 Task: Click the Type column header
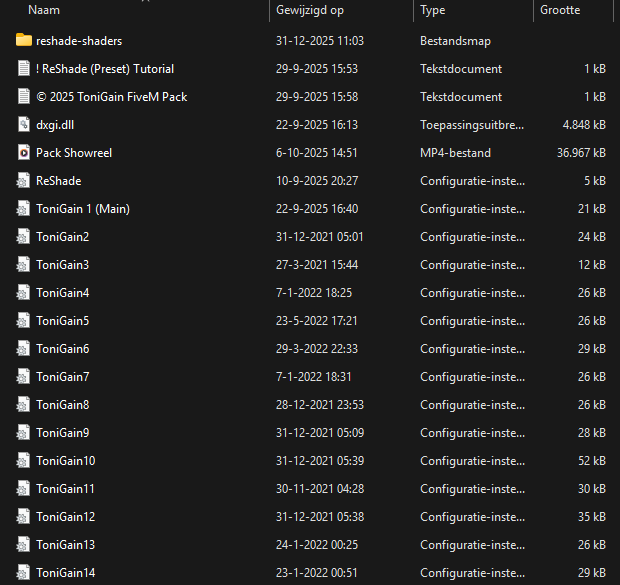[x=433, y=10]
